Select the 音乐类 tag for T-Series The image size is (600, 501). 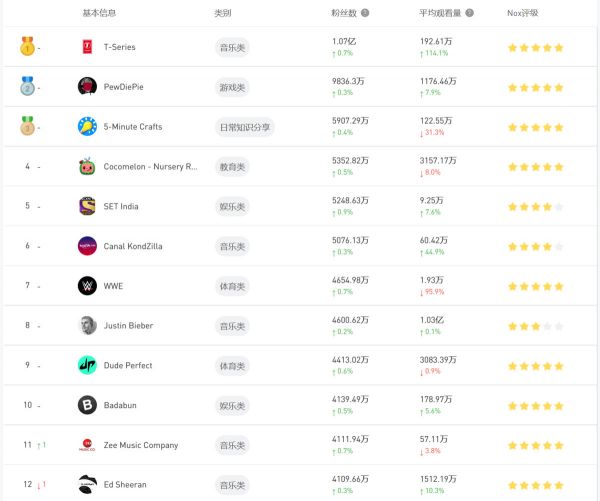233,47
